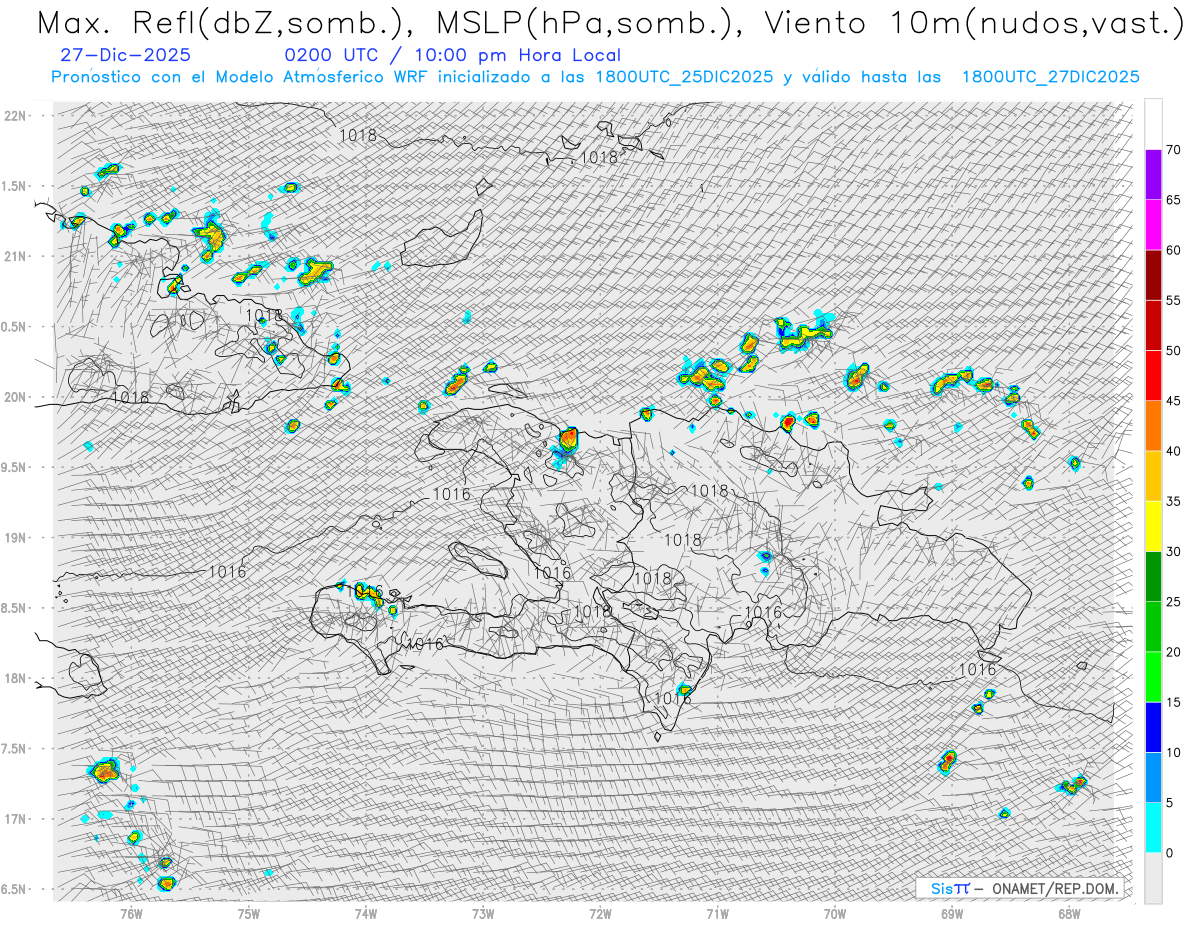Click the '55' value on the colorbar

(x=1173, y=300)
